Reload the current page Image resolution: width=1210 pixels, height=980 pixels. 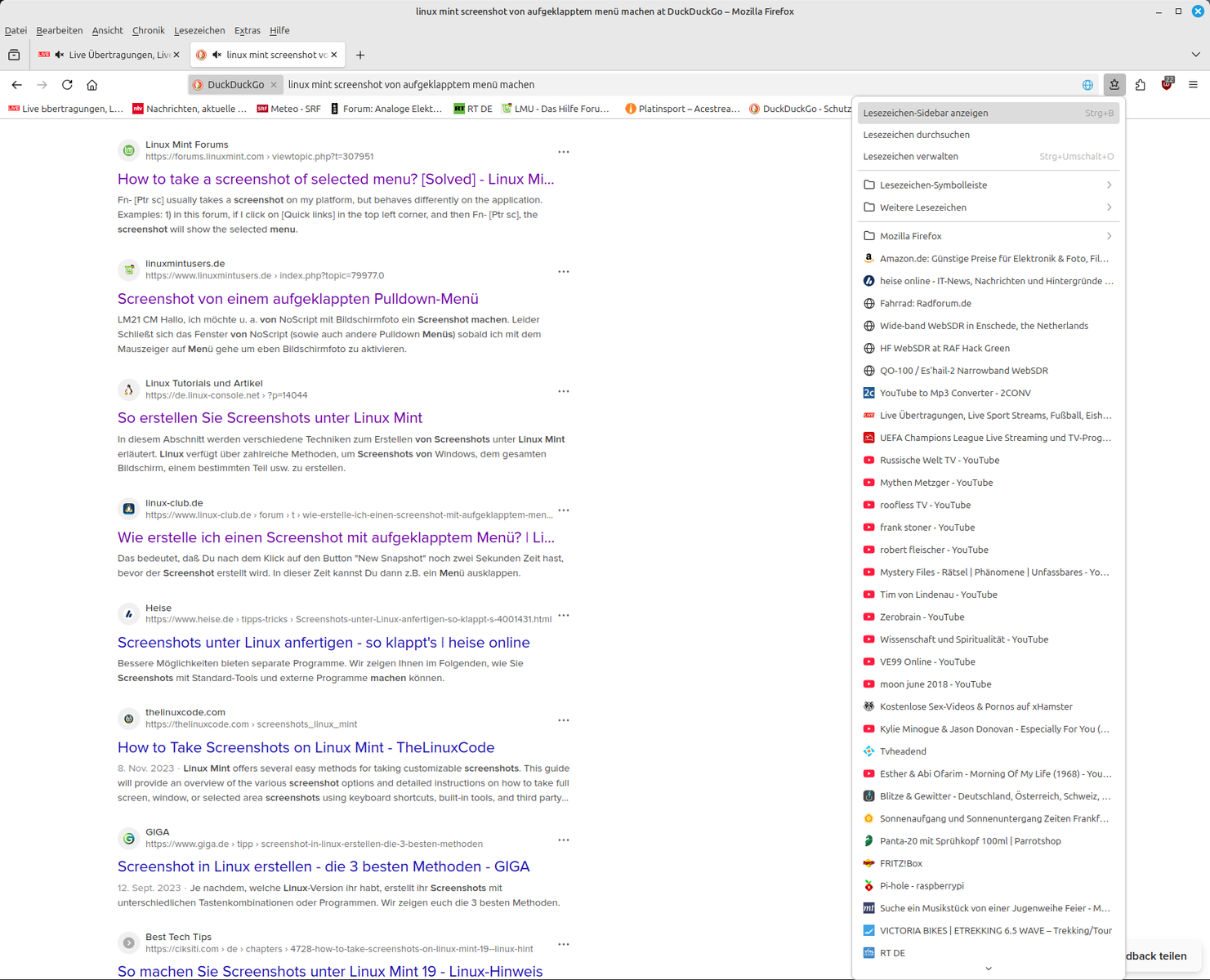pos(67,85)
